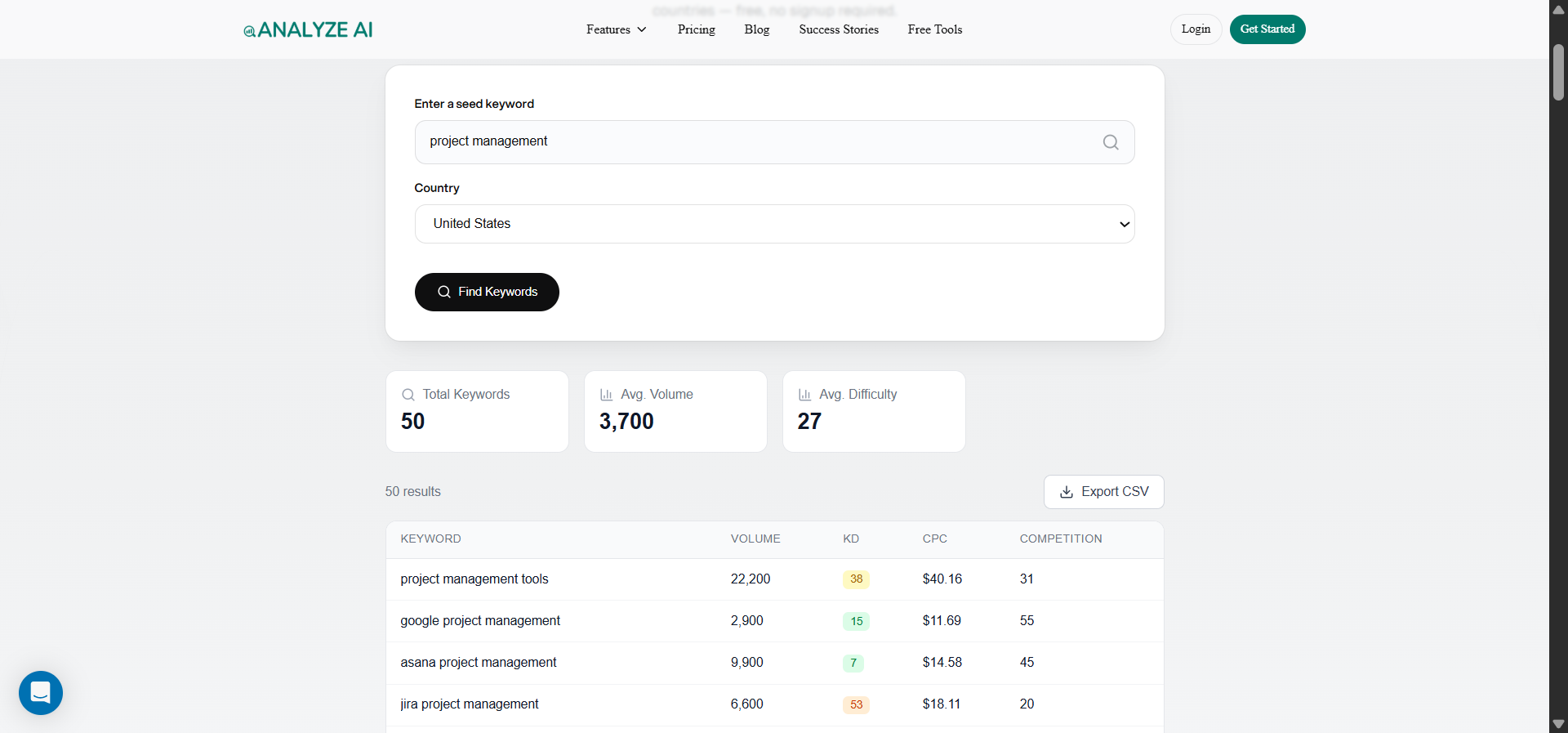Select 'asana project management' keyword
Image resolution: width=1568 pixels, height=733 pixels.
pyautogui.click(x=479, y=663)
